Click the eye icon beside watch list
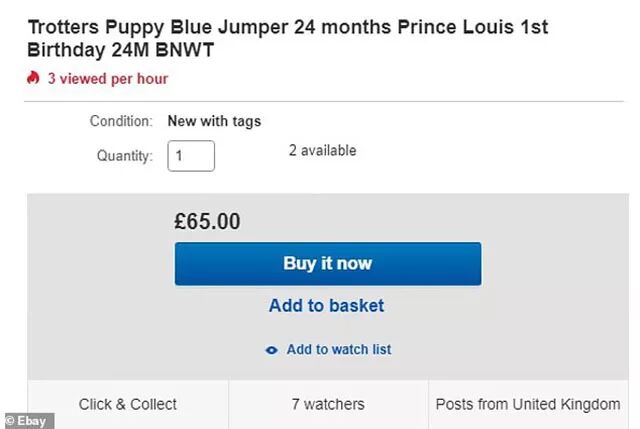Image resolution: width=640 pixels, height=429 pixels. pyautogui.click(x=271, y=350)
